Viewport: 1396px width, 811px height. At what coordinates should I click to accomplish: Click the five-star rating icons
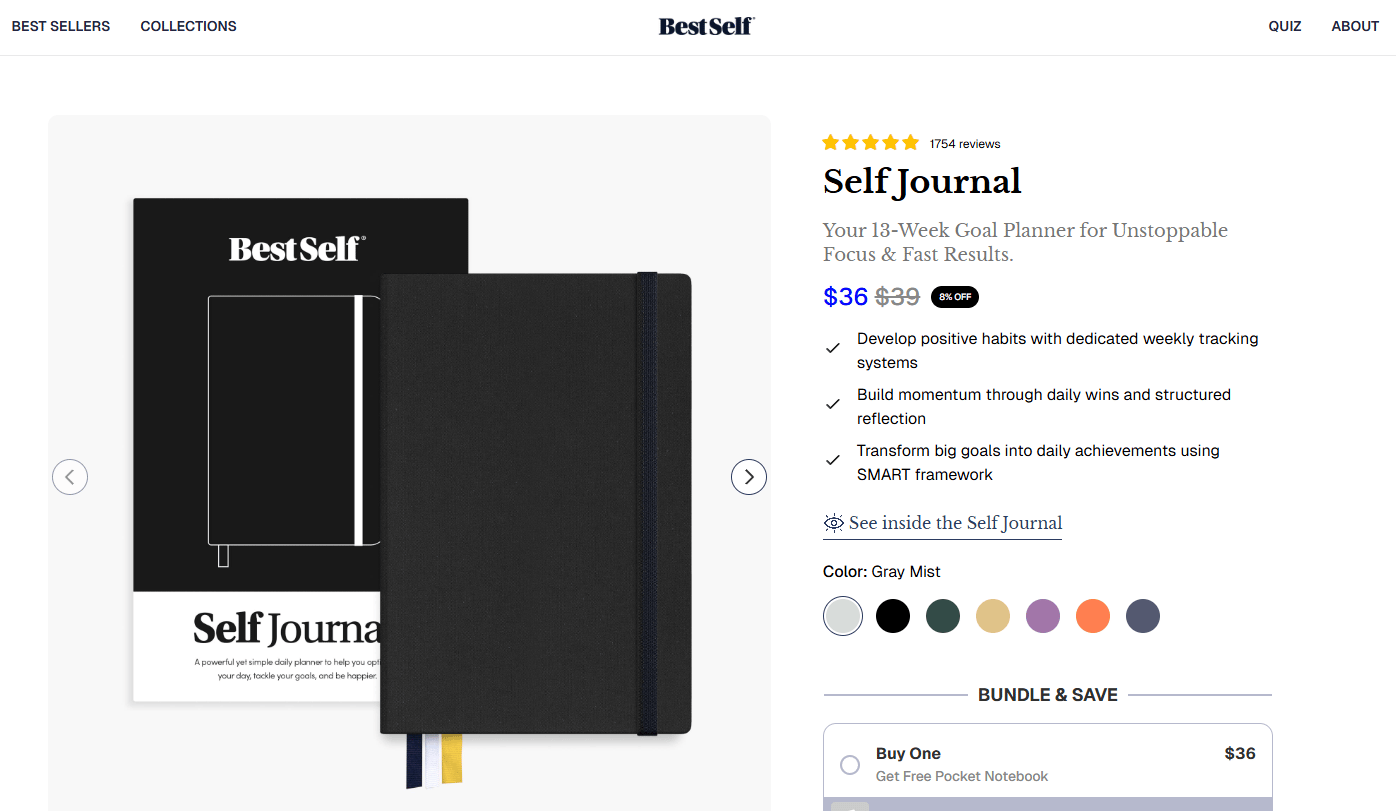pos(870,143)
